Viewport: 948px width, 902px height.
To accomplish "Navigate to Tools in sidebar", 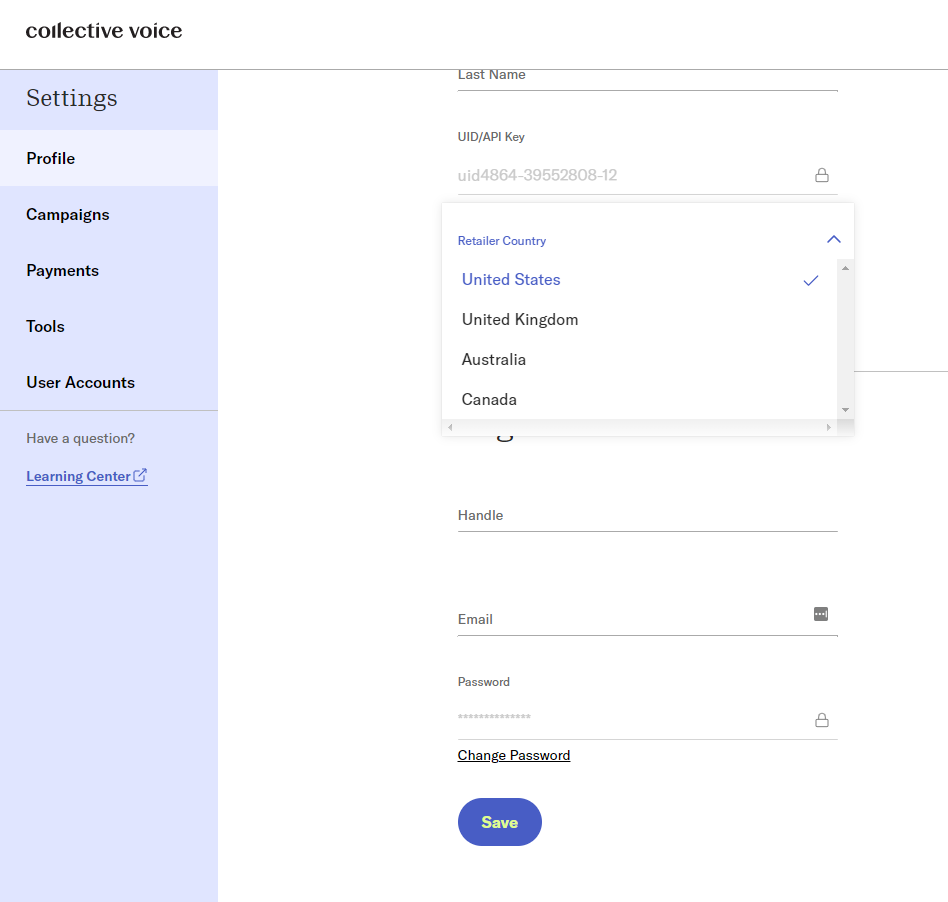I will (45, 326).
